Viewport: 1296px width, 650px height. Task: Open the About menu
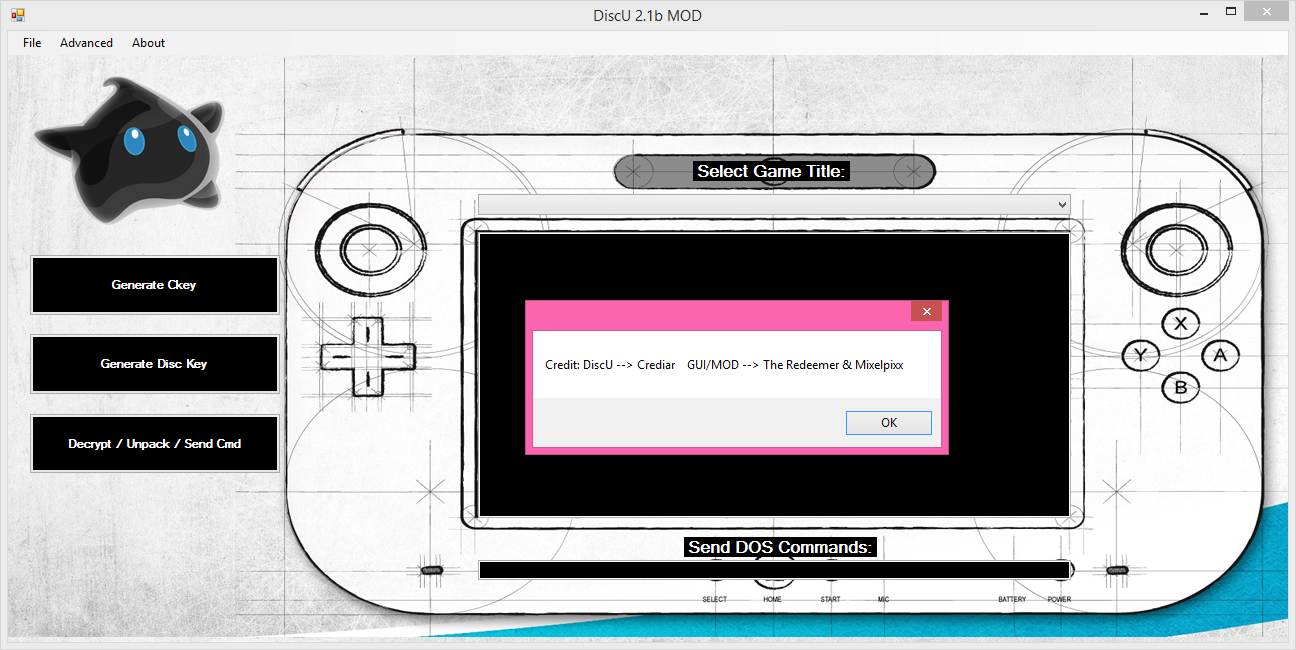(x=148, y=43)
